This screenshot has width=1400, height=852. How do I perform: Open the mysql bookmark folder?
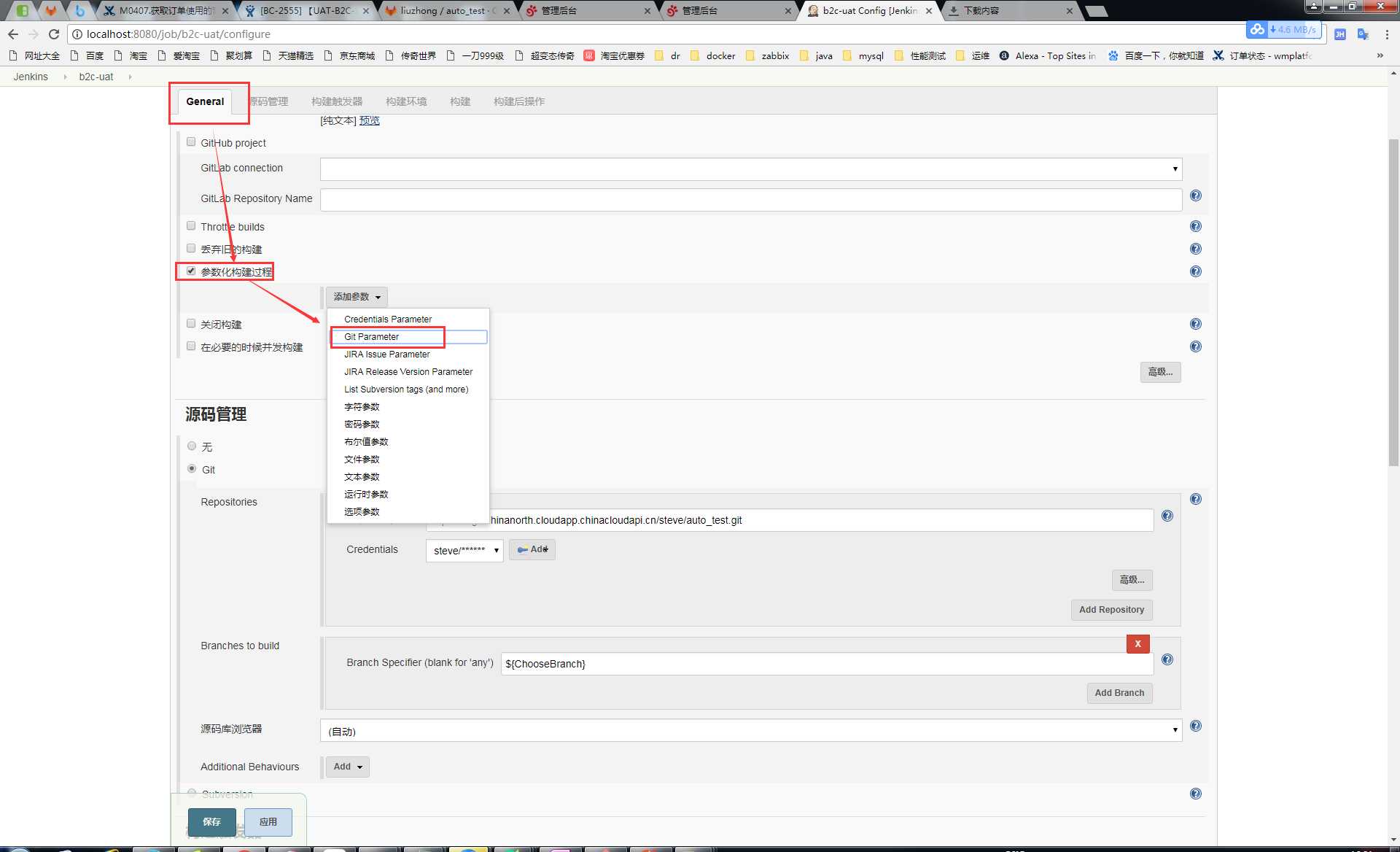[x=863, y=55]
